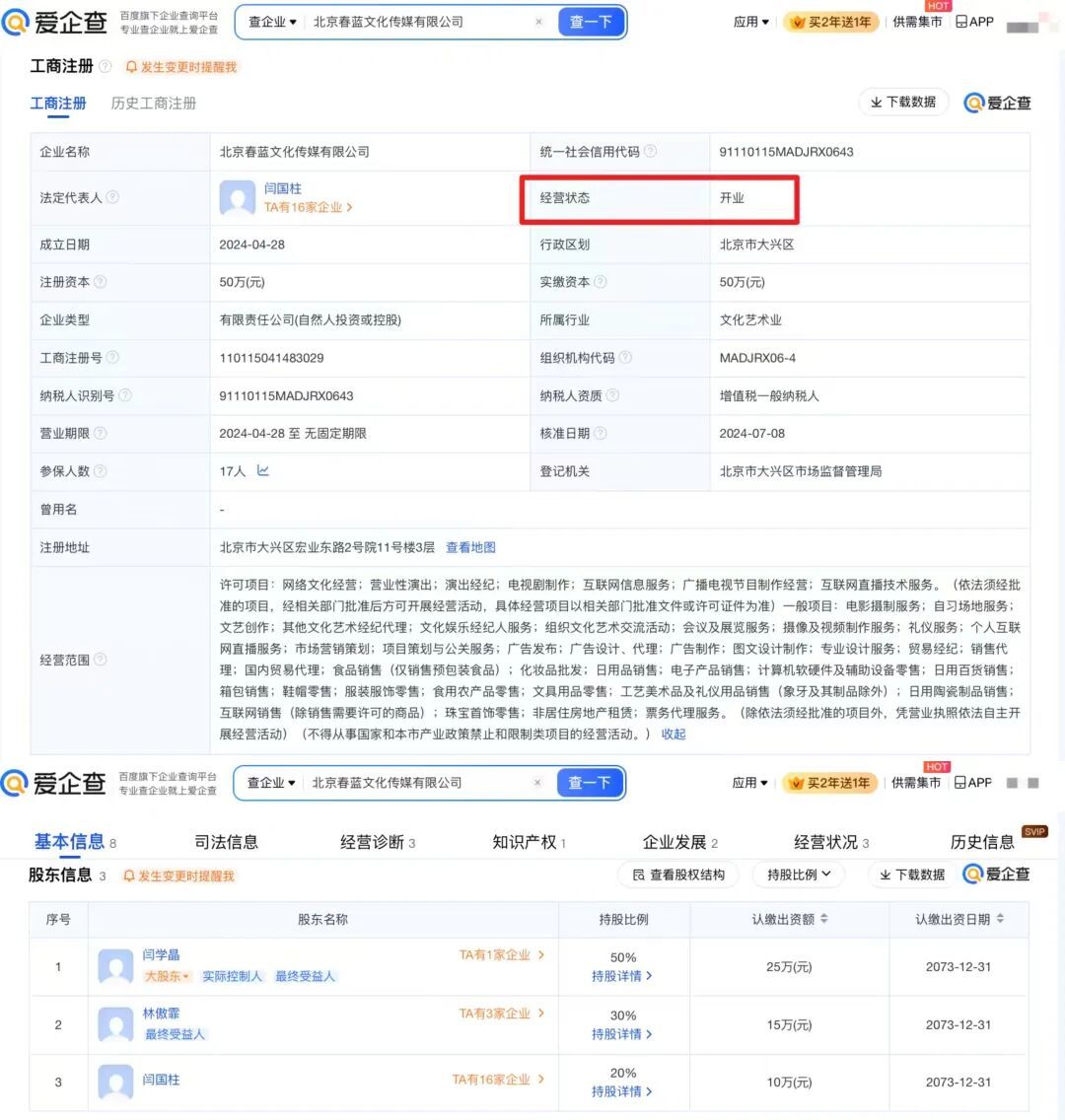
Task: Click the 查一下 search button
Action: click(x=591, y=21)
